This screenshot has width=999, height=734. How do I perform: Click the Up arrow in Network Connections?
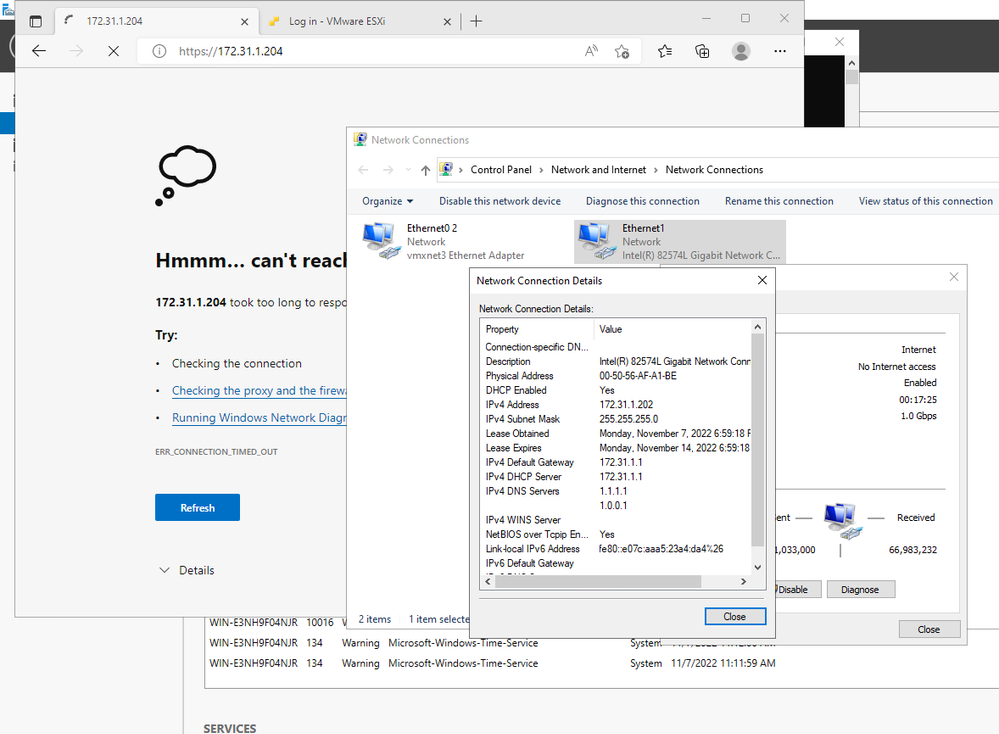(425, 170)
